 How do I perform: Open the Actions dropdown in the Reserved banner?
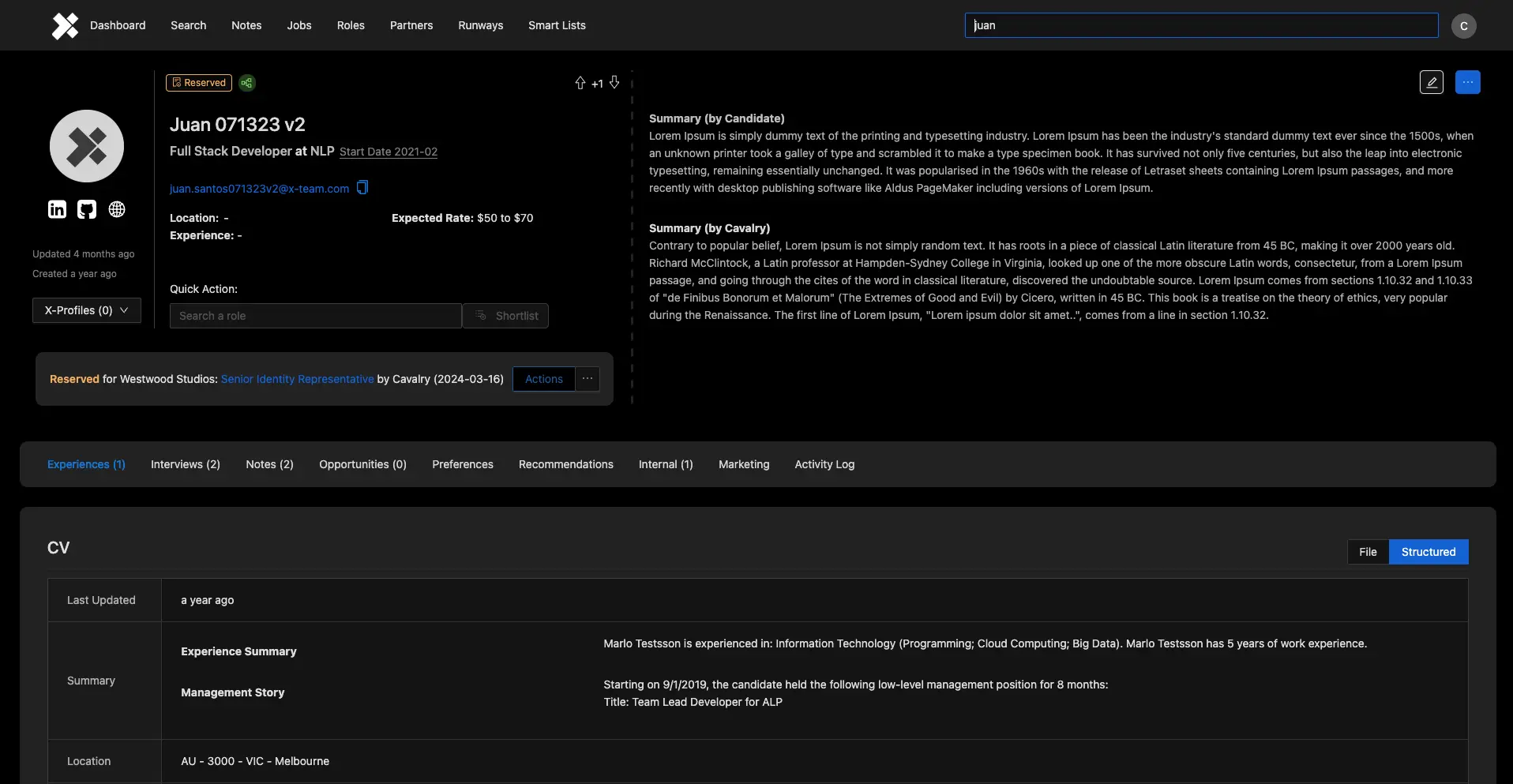tap(543, 379)
